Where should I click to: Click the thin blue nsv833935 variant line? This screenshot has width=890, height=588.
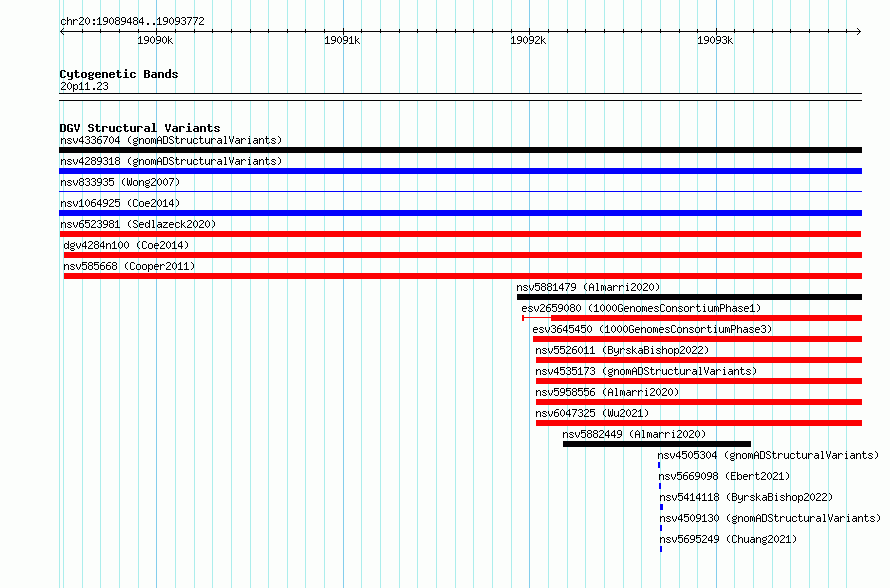(460, 192)
